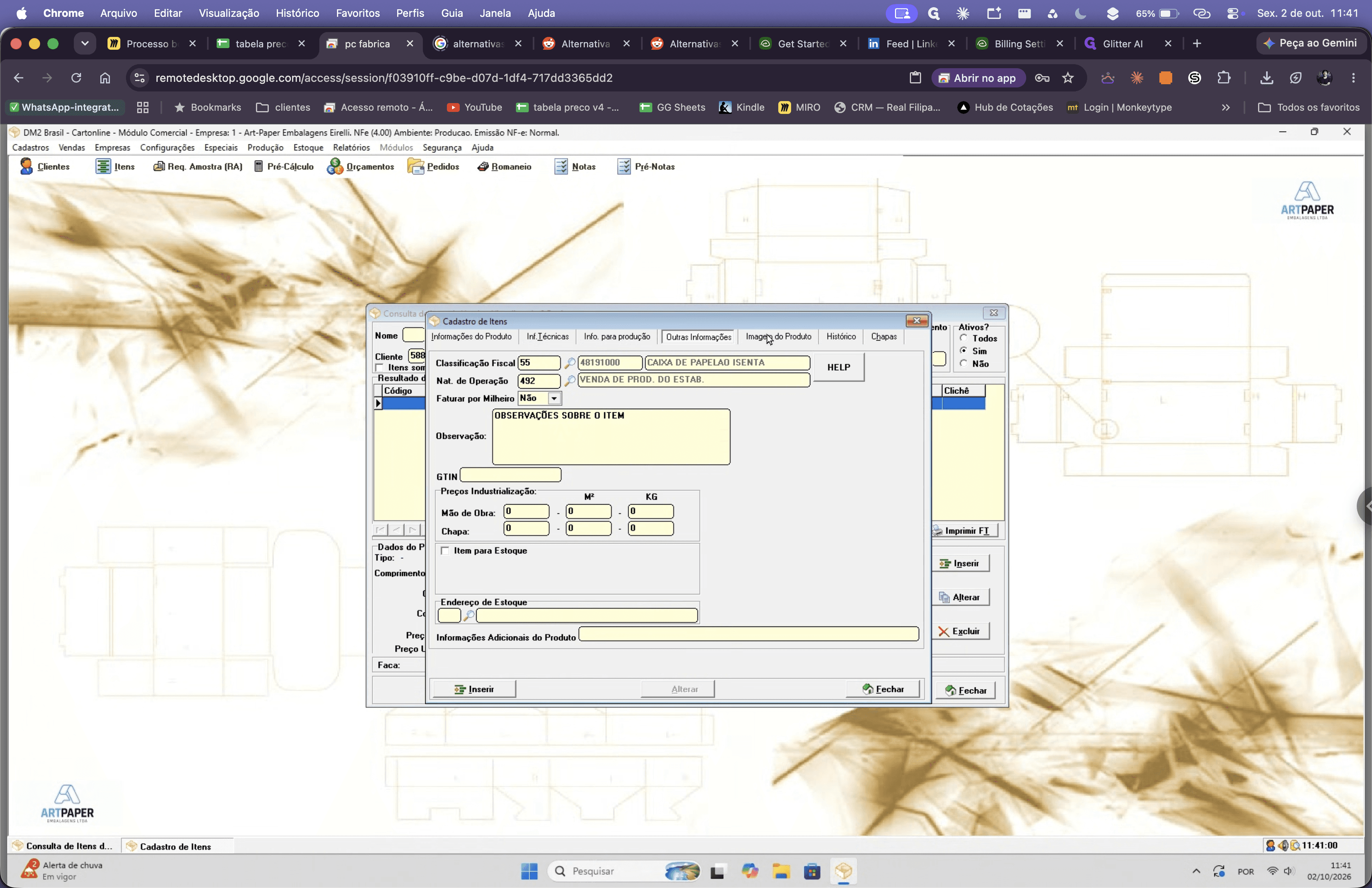Open Notas toolbar item
The height and width of the screenshot is (888, 1372).
click(x=575, y=166)
